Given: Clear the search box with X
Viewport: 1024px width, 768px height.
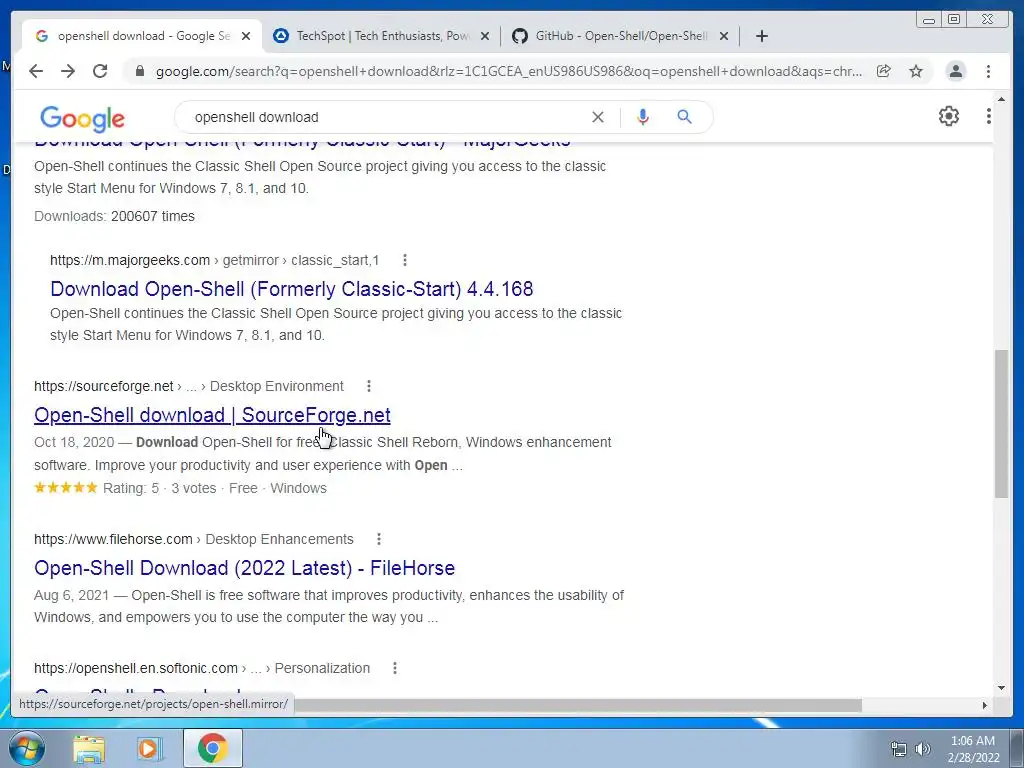Looking at the screenshot, I should click(x=598, y=117).
